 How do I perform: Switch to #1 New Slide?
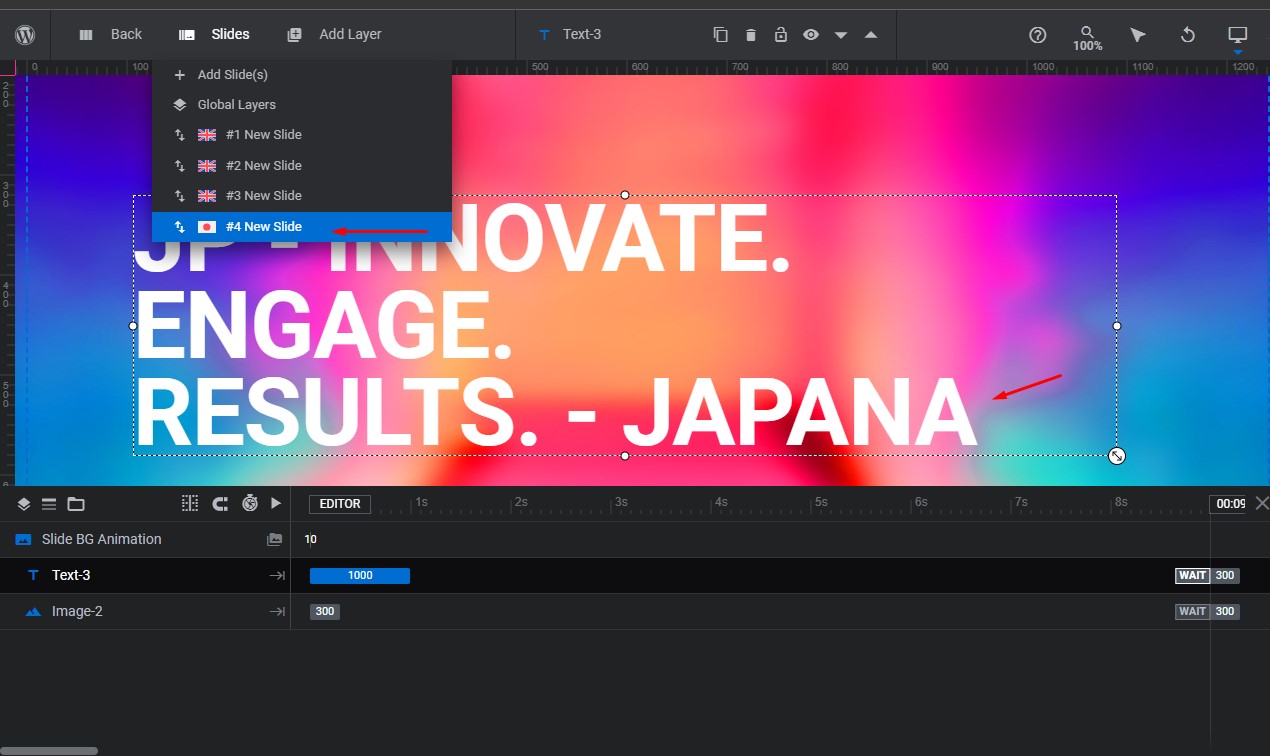click(x=302, y=135)
